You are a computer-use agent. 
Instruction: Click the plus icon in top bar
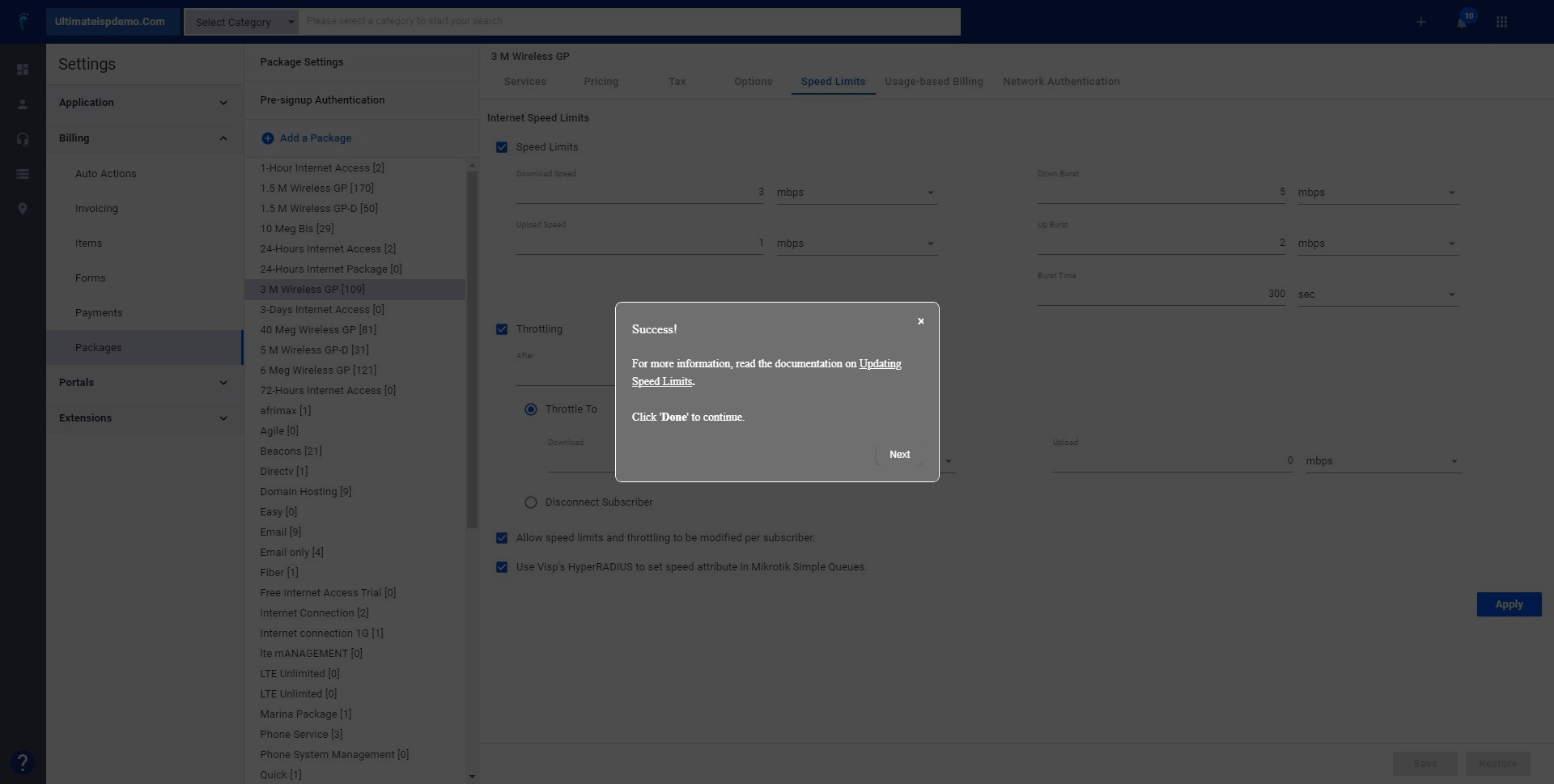(1420, 22)
